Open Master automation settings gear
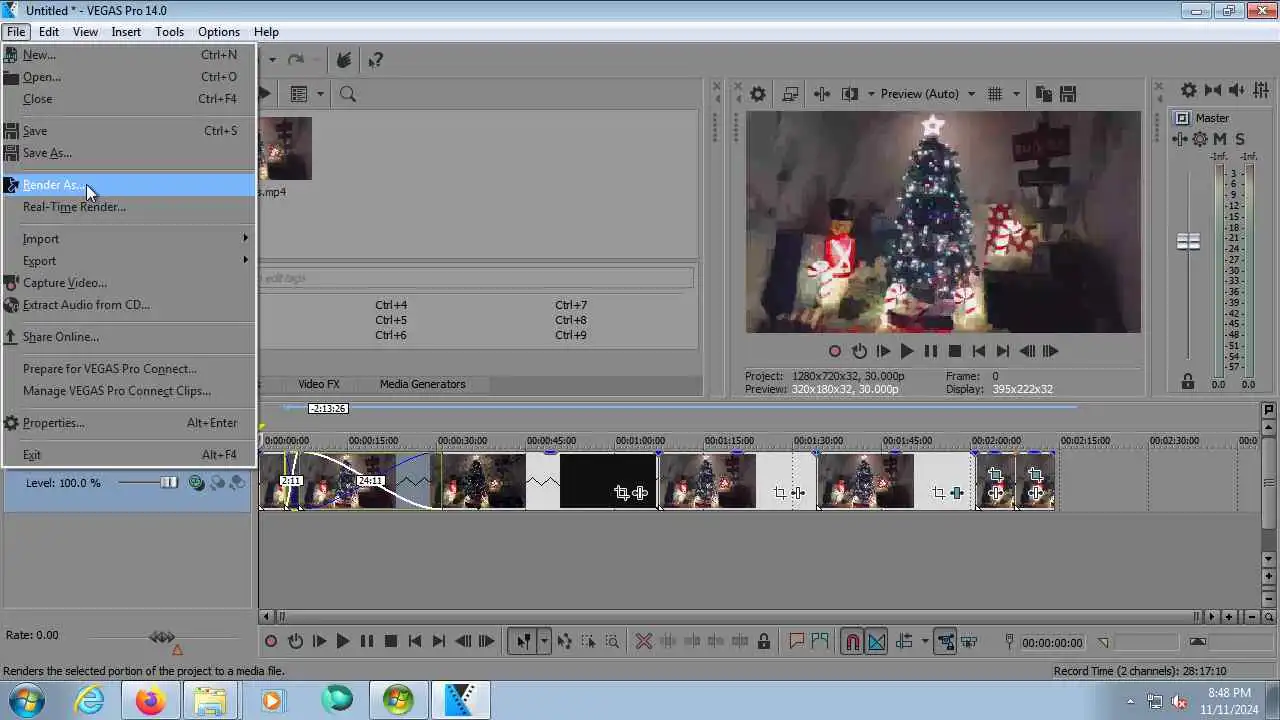This screenshot has width=1280, height=720. (x=1200, y=139)
